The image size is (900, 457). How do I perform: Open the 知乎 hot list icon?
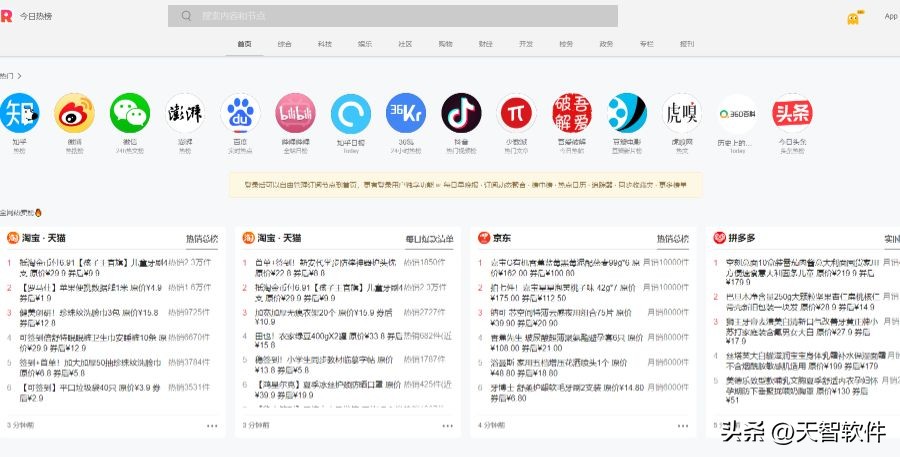(20, 113)
